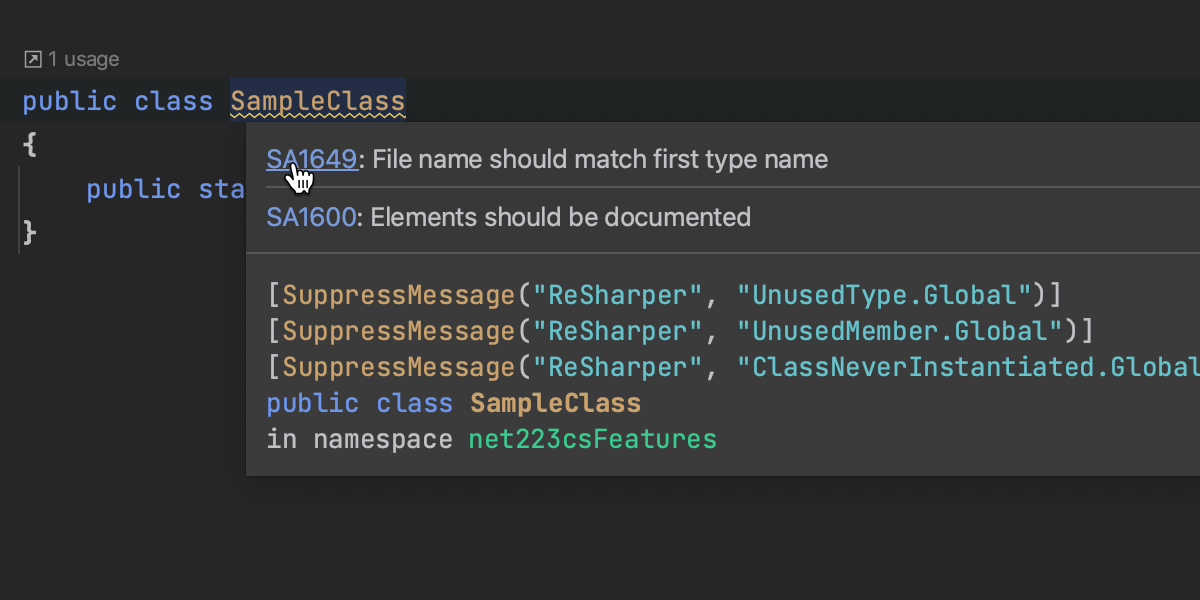The image size is (1200, 600).
Task: Click the first SuppressMessage attribute name
Action: click(x=399, y=295)
